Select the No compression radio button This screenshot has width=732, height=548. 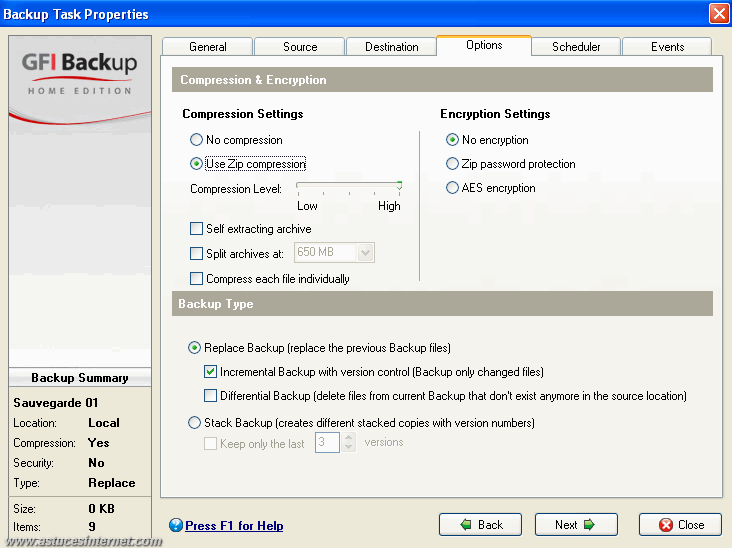197,140
